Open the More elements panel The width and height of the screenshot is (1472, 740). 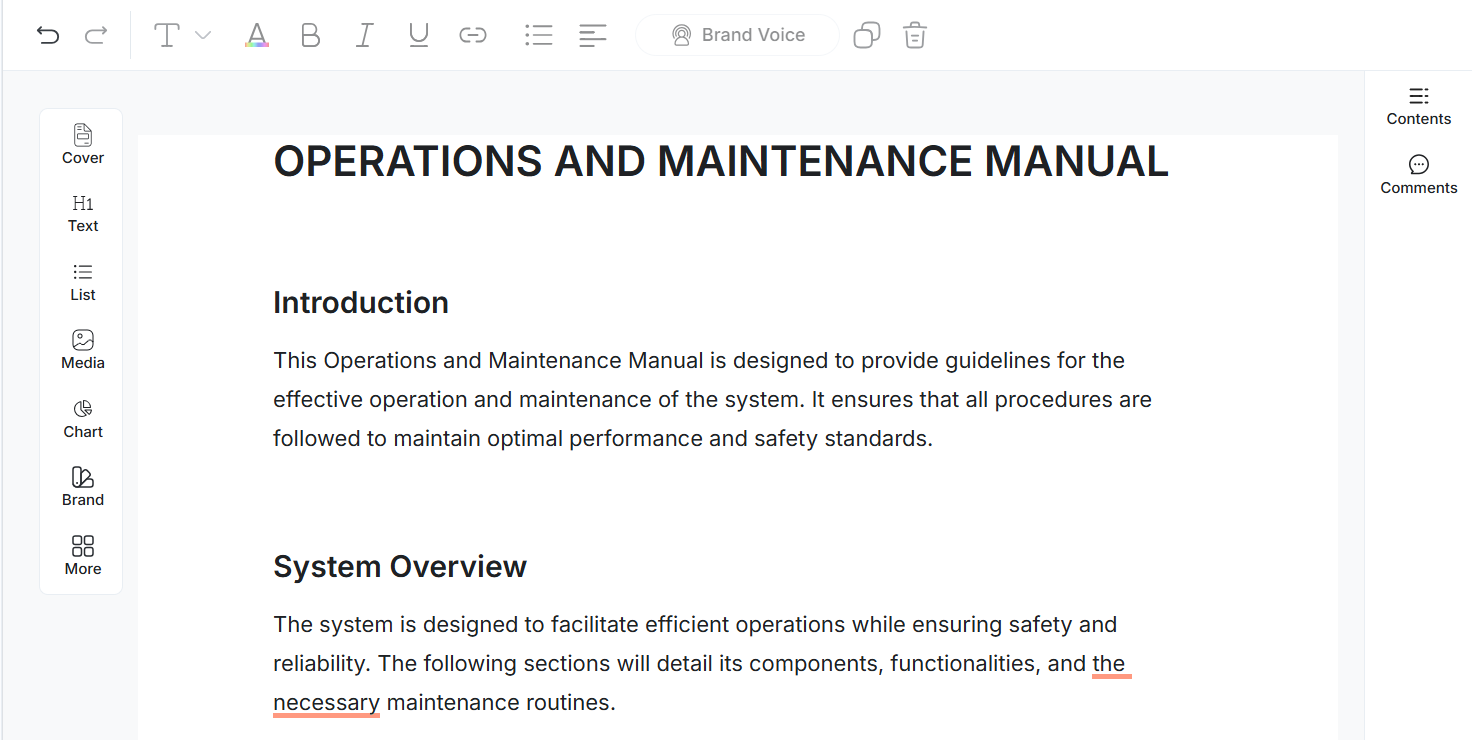pyautogui.click(x=82, y=555)
